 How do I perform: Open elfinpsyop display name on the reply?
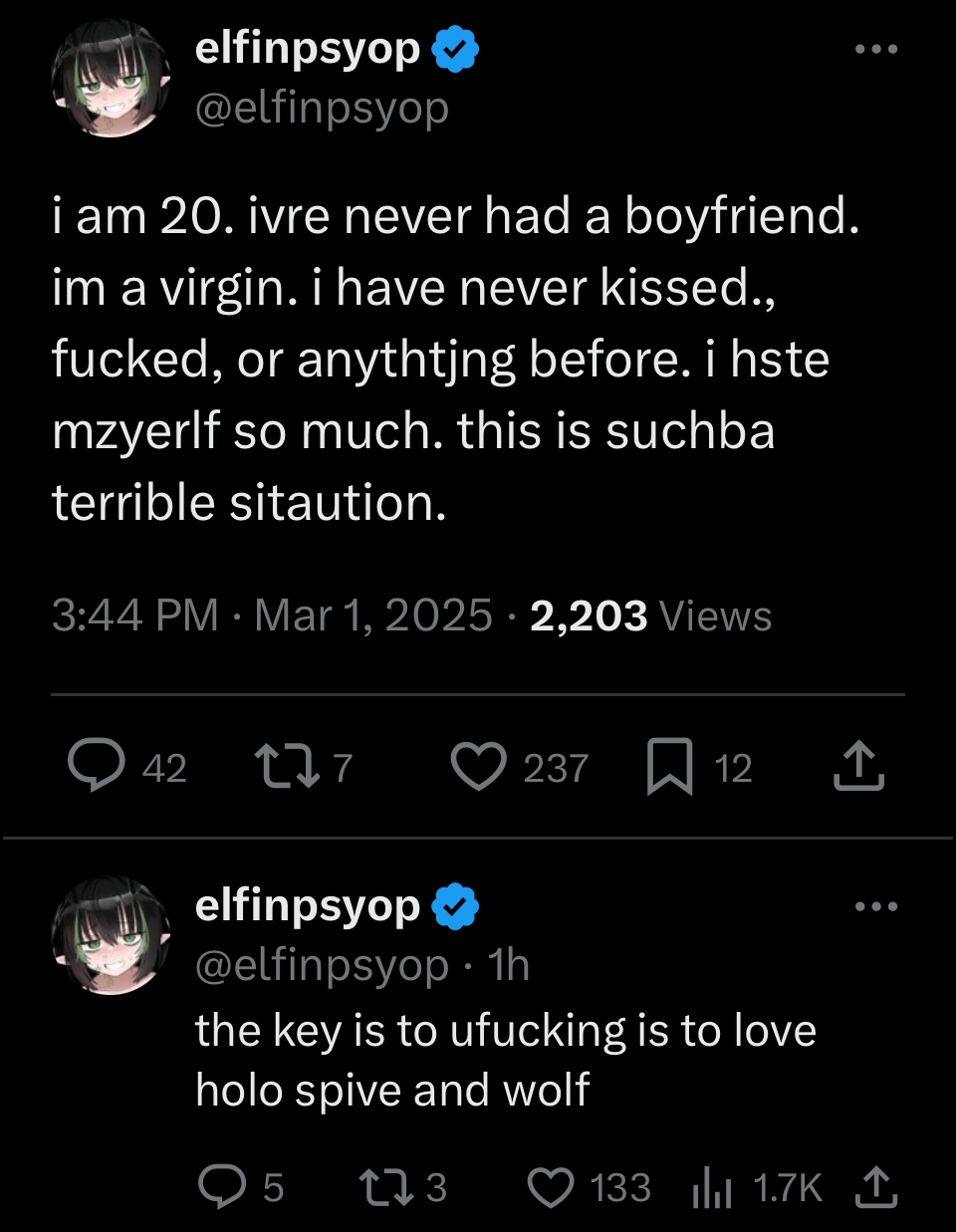pyautogui.click(x=308, y=906)
